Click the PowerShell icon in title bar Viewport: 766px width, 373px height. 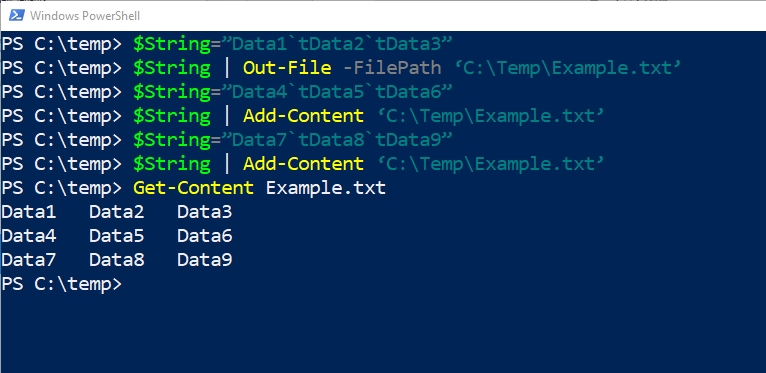(17, 16)
